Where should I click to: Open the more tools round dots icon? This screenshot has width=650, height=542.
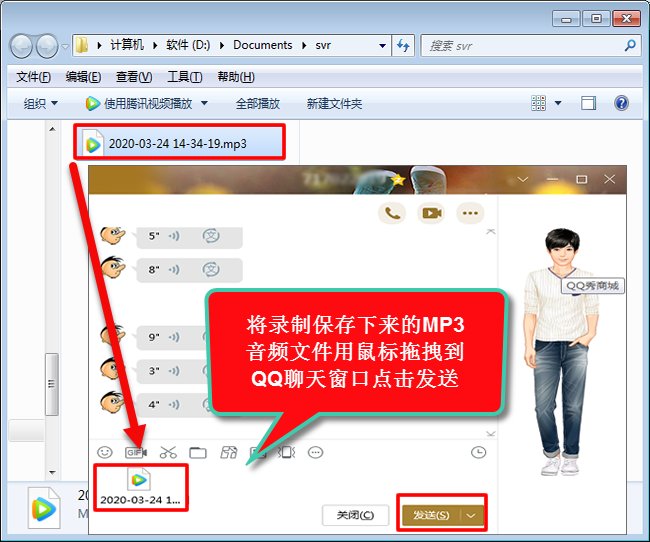(x=315, y=452)
